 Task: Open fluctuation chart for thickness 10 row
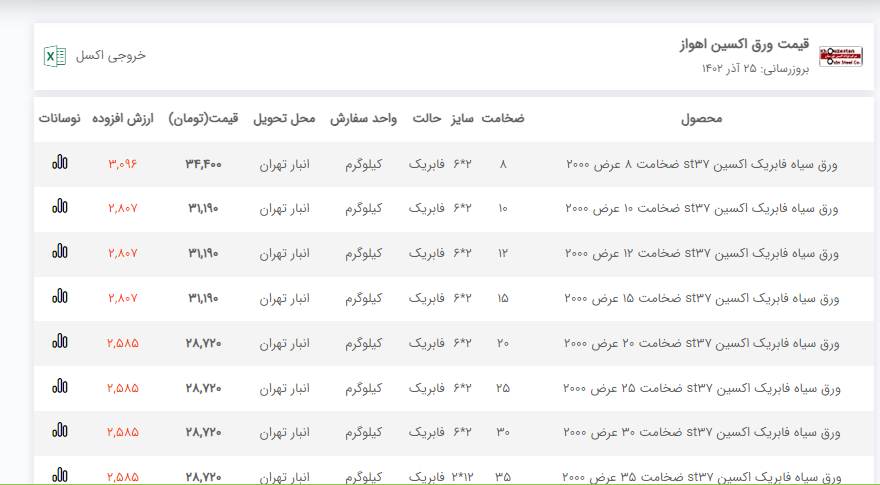tap(60, 208)
